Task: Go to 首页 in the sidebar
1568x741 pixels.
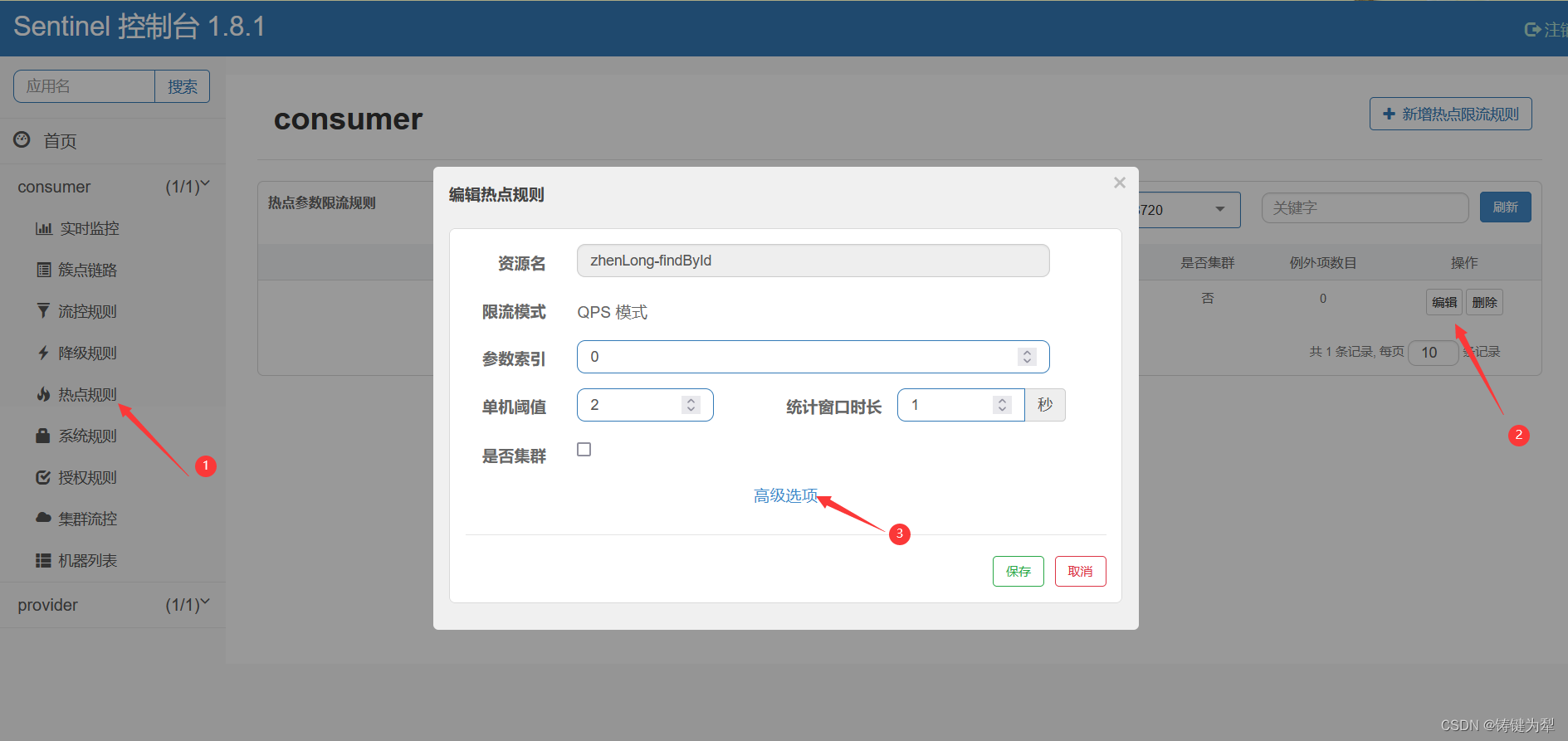Action: (x=60, y=141)
